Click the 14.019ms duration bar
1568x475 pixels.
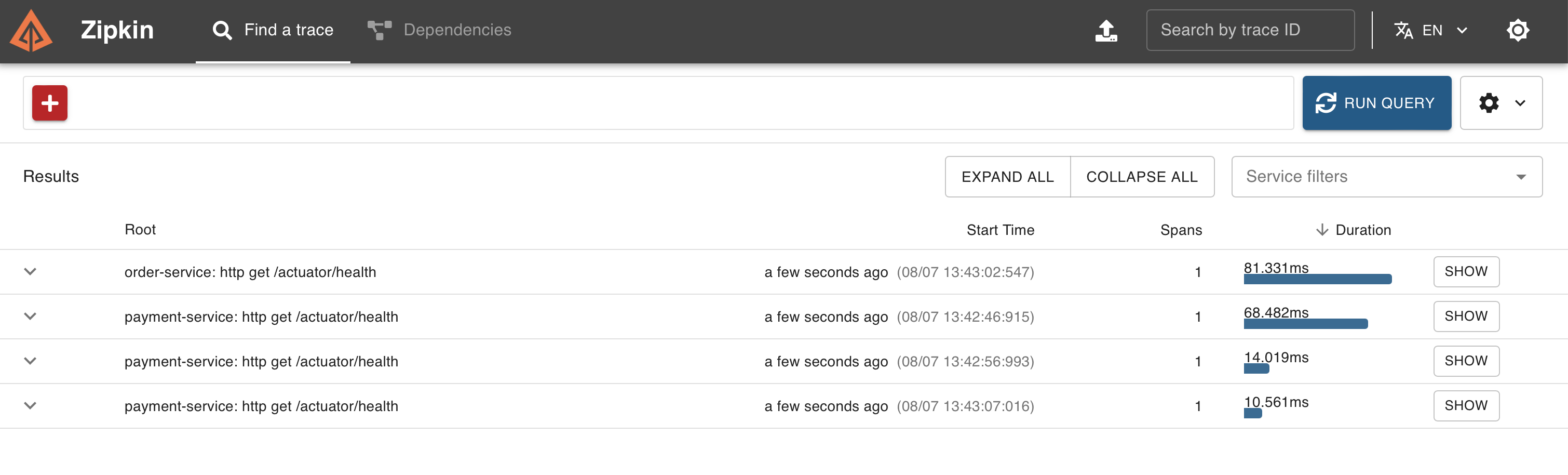[1256, 368]
